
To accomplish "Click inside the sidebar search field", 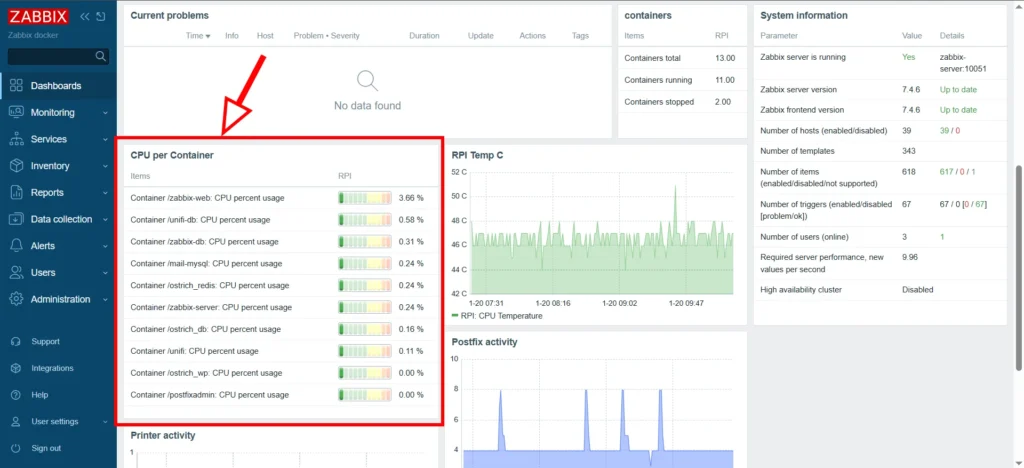I will point(50,57).
